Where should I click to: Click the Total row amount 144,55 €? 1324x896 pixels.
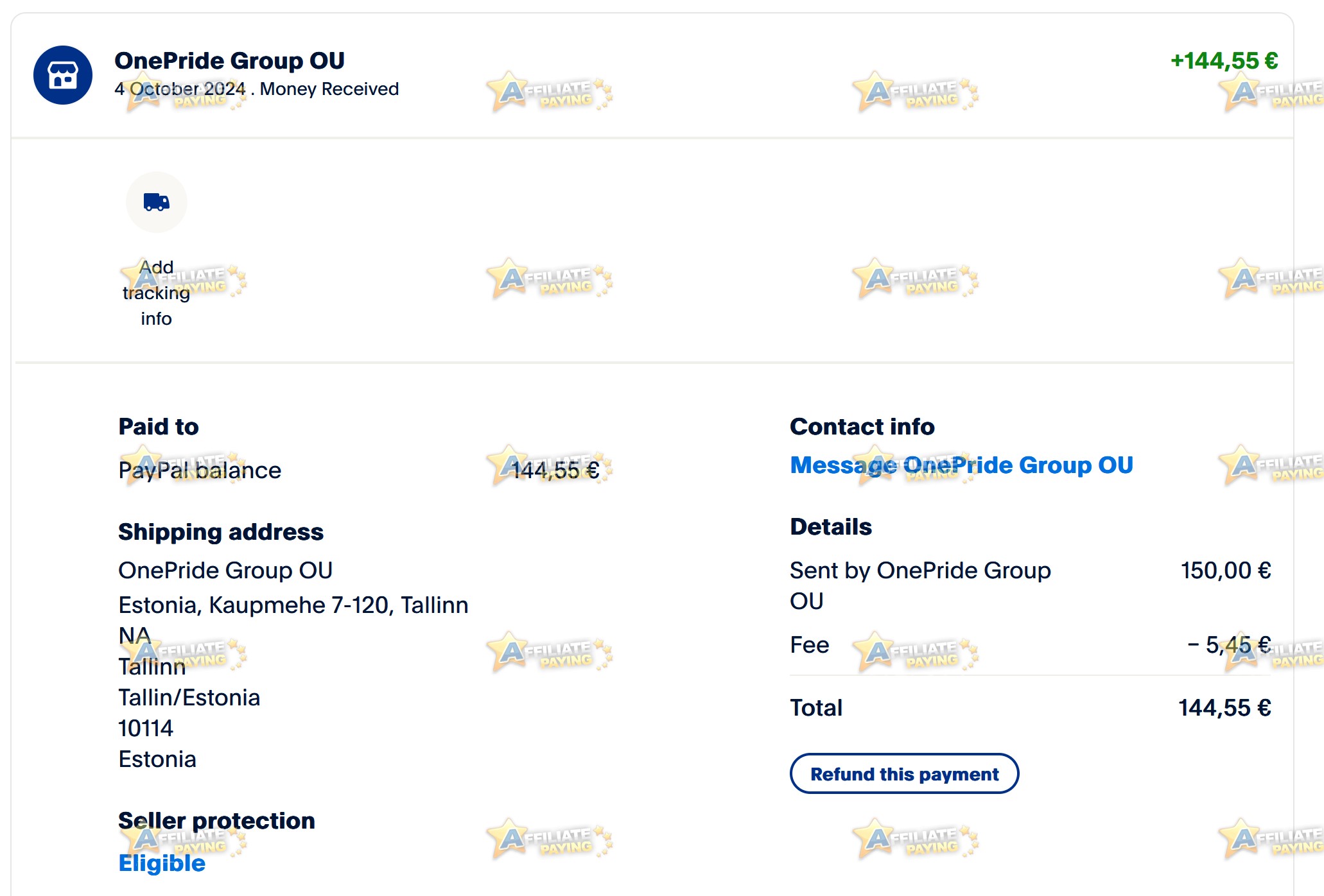point(1224,708)
